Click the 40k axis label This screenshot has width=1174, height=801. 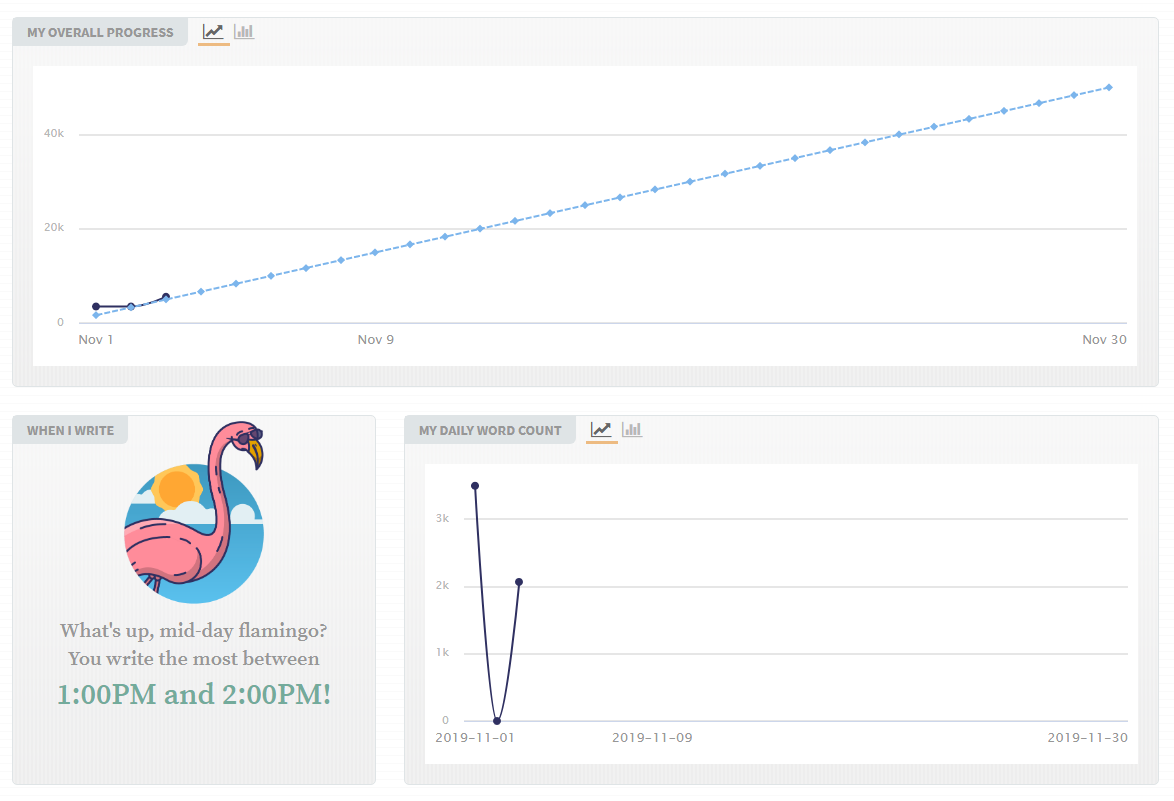point(54,133)
